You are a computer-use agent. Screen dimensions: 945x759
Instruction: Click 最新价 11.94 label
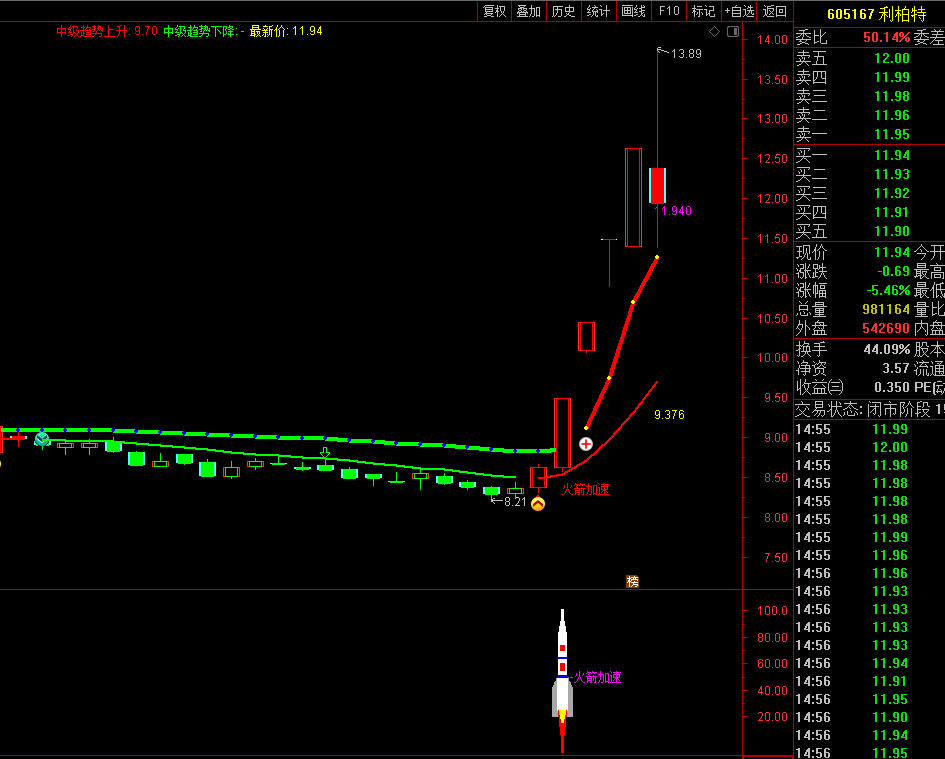(286, 31)
